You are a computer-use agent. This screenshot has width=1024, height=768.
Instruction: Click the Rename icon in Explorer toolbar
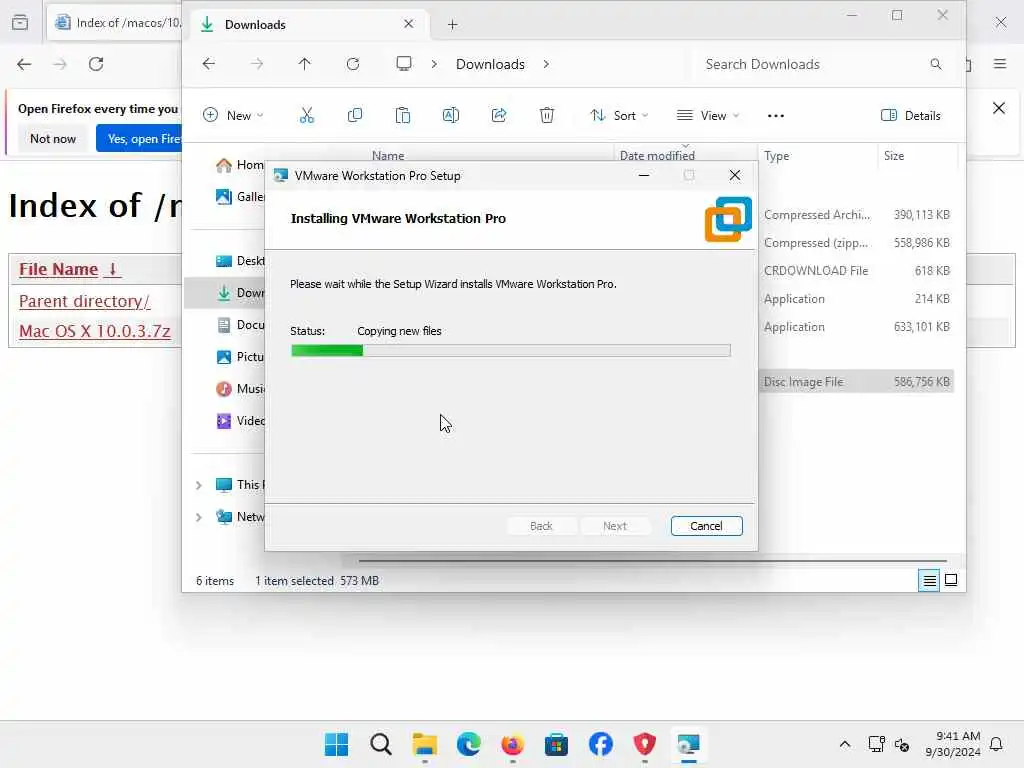[451, 116]
